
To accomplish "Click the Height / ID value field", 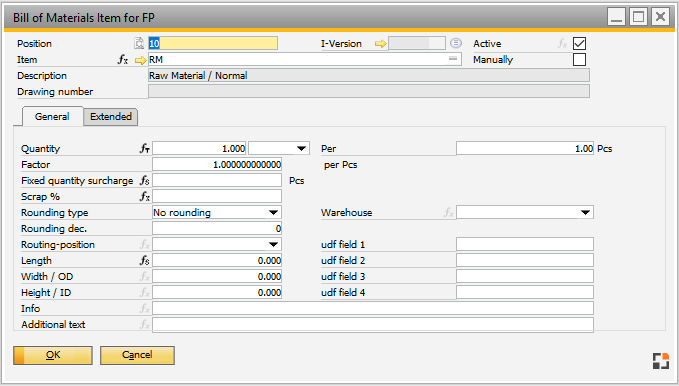I will pos(217,292).
